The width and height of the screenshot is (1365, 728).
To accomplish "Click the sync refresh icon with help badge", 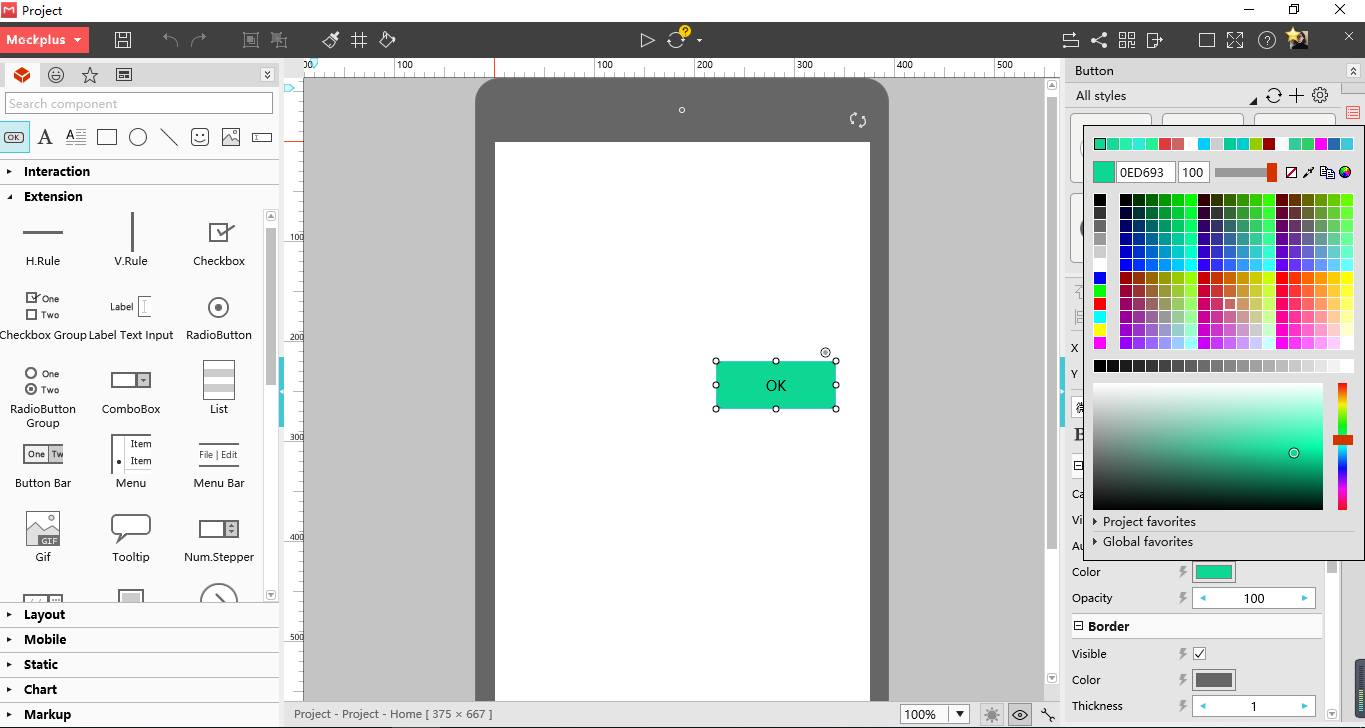I will pyautogui.click(x=678, y=39).
